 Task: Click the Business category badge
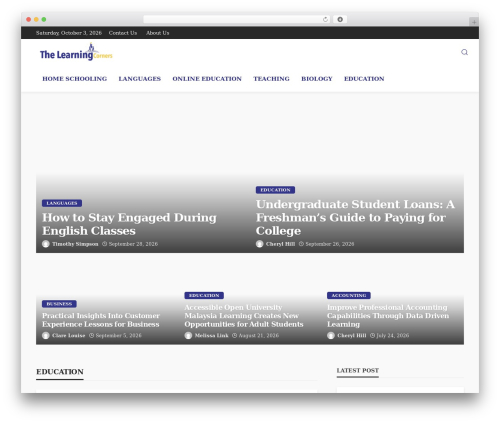(59, 304)
